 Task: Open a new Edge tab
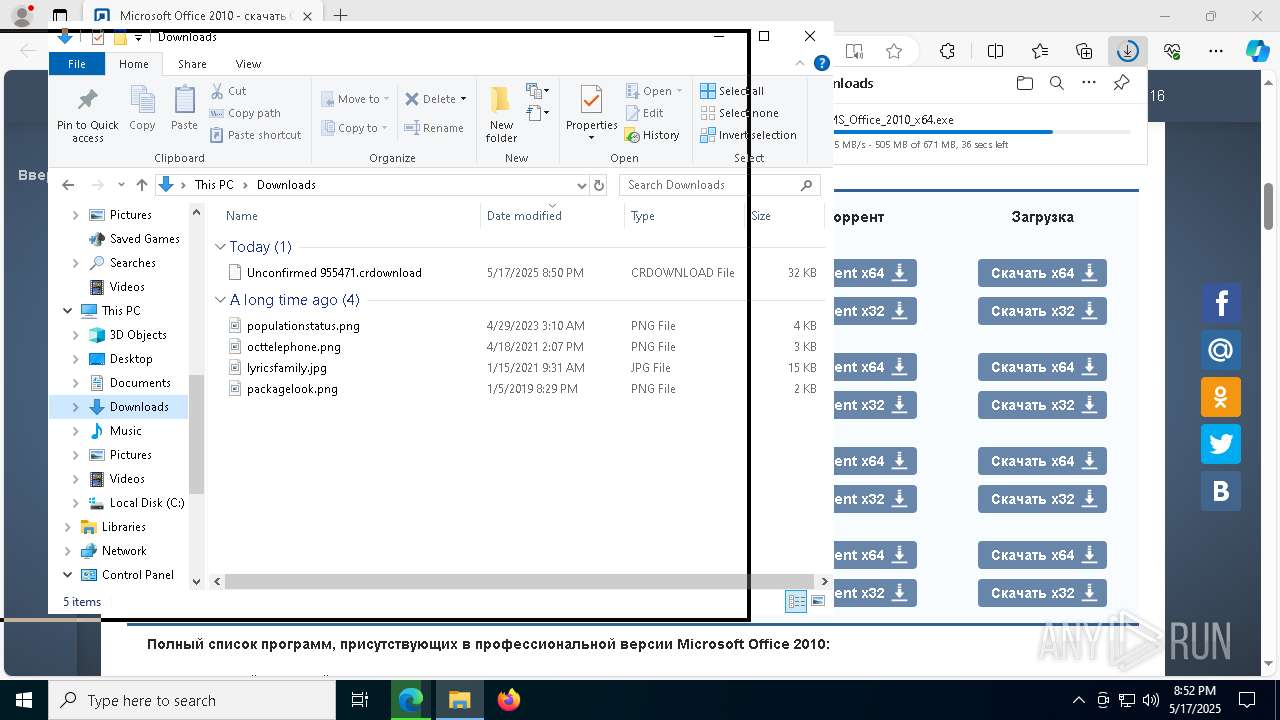click(x=340, y=15)
